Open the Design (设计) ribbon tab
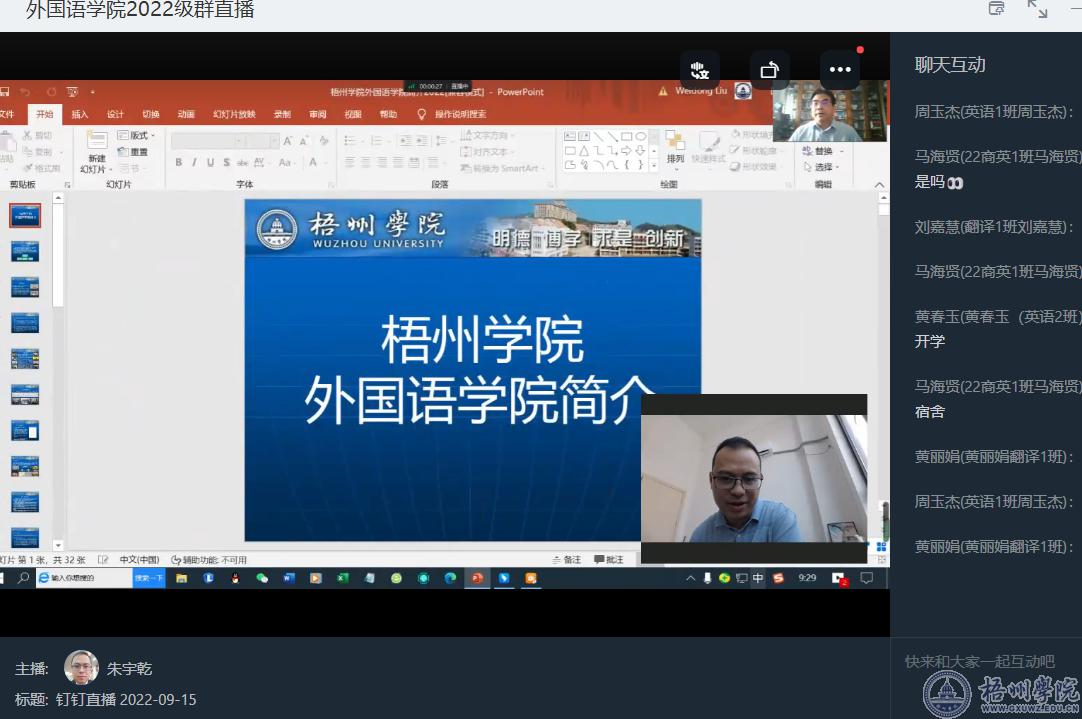Image resolution: width=1082 pixels, height=719 pixels. click(x=115, y=114)
